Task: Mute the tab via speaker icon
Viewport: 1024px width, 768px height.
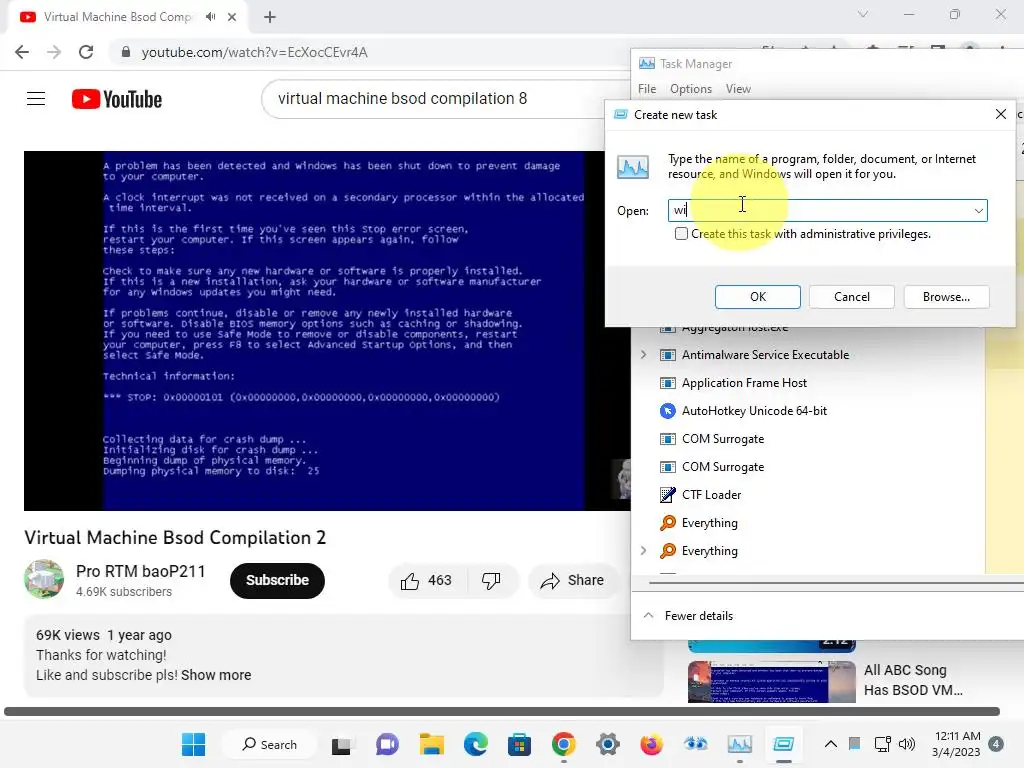Action: (x=210, y=17)
